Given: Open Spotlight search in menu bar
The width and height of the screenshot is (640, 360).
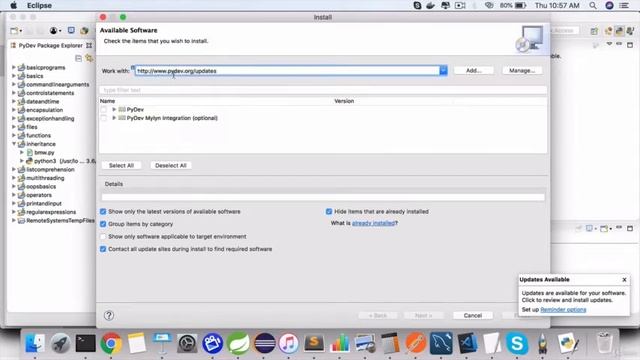Looking at the screenshot, I should [593, 5].
